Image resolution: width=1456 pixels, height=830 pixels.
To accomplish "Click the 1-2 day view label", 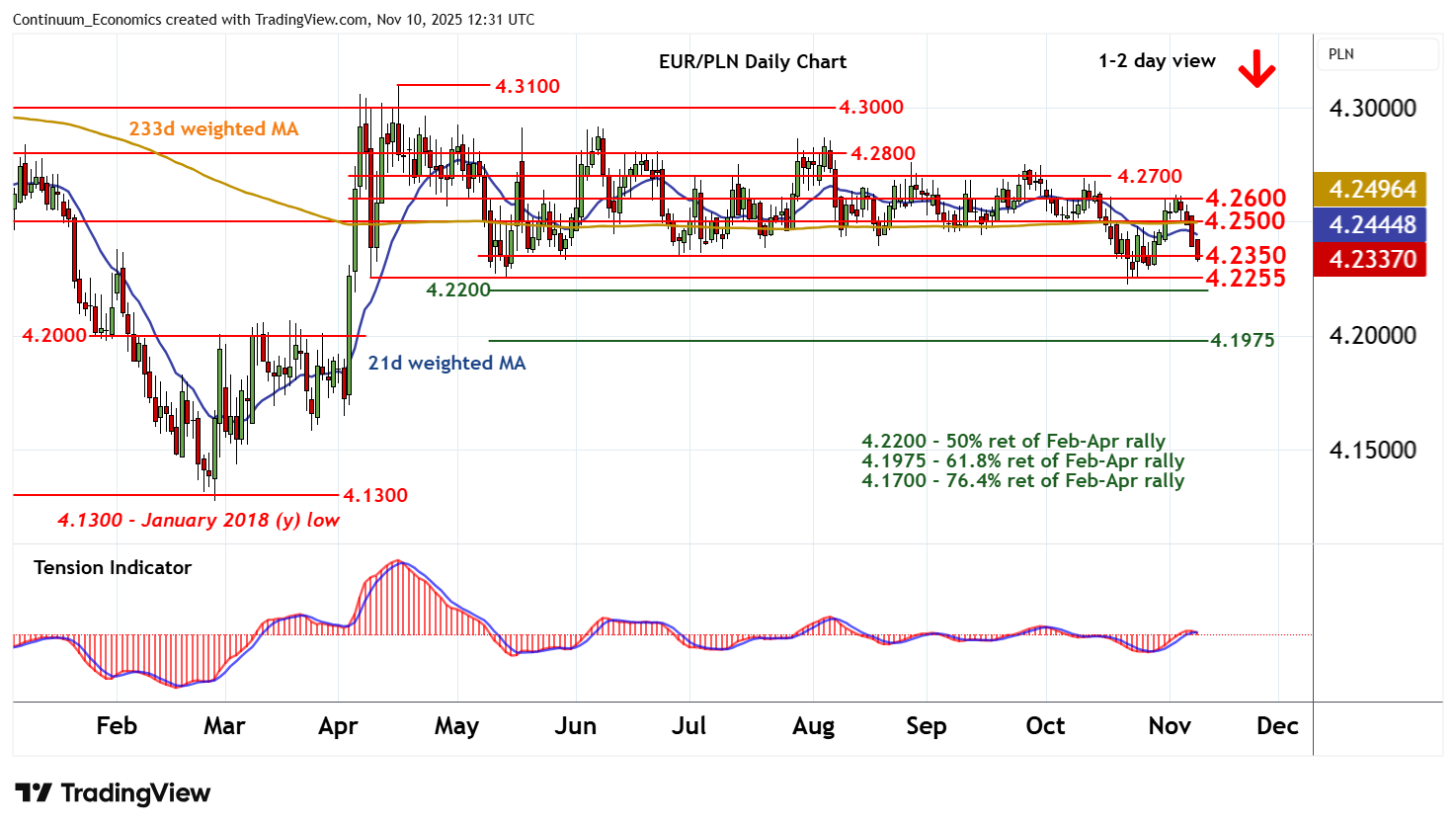I will tap(1157, 61).
